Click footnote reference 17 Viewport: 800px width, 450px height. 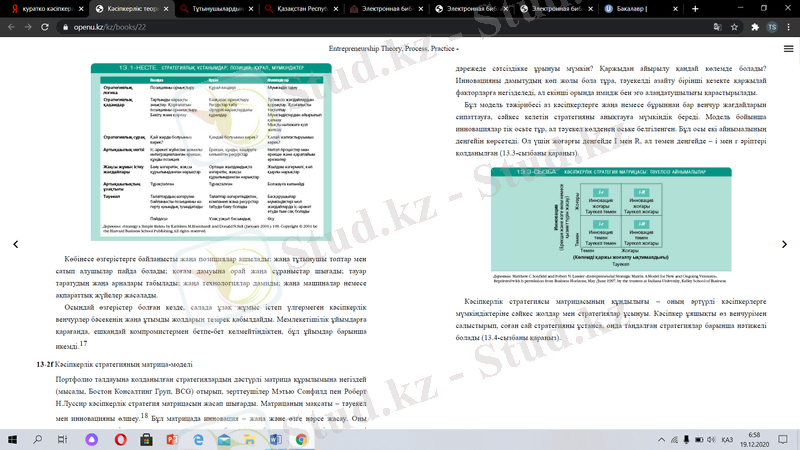click(83, 343)
